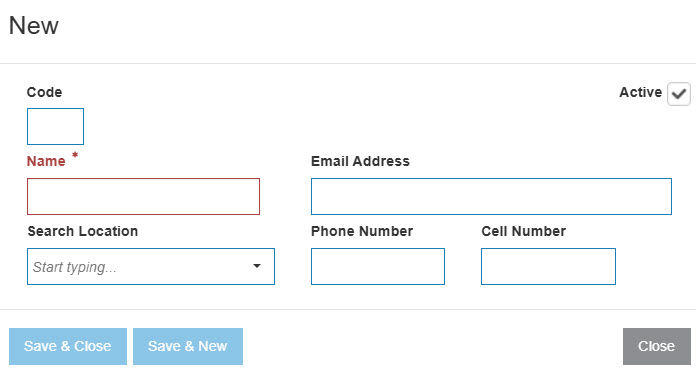Click the Email Address input field
The width and height of the screenshot is (696, 373).
coord(491,197)
